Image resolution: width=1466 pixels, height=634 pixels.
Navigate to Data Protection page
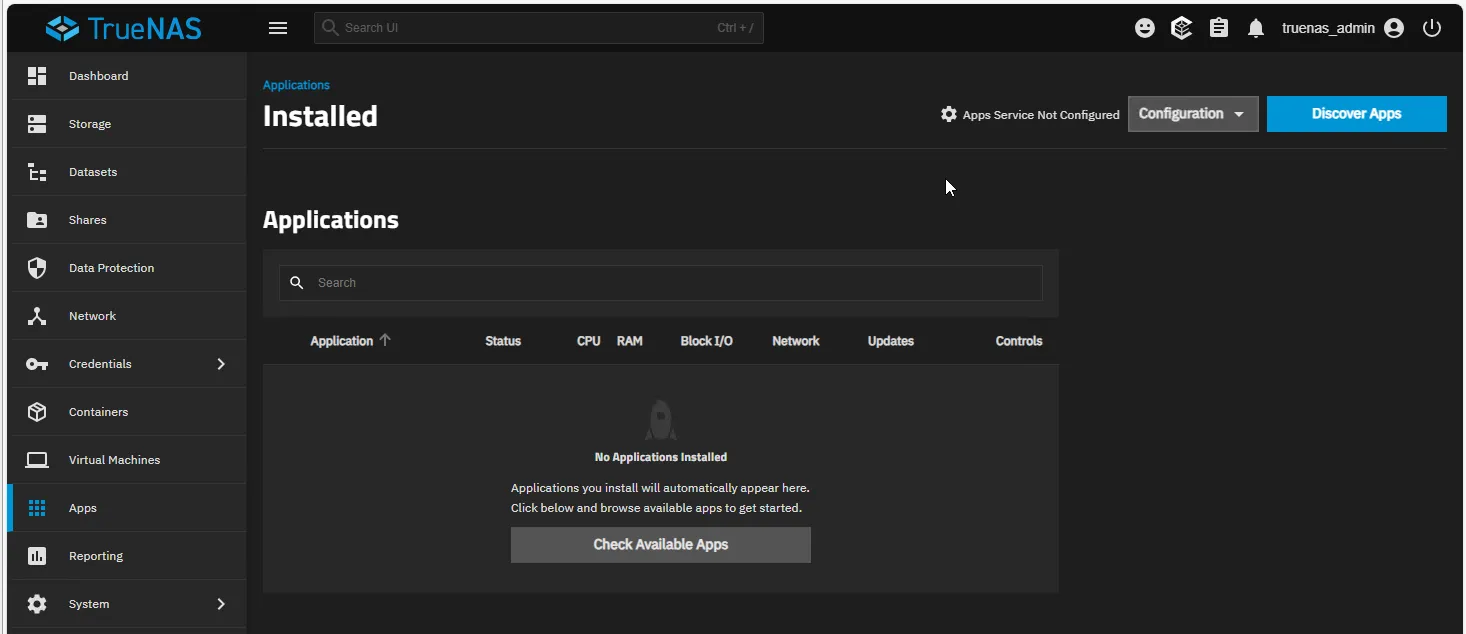(x=111, y=268)
